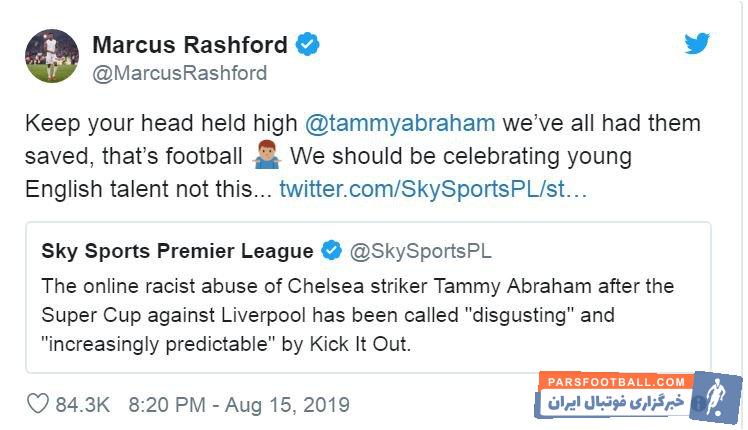
Task: Click the tweet text 'Keep your head held high'
Action: pos(161,123)
